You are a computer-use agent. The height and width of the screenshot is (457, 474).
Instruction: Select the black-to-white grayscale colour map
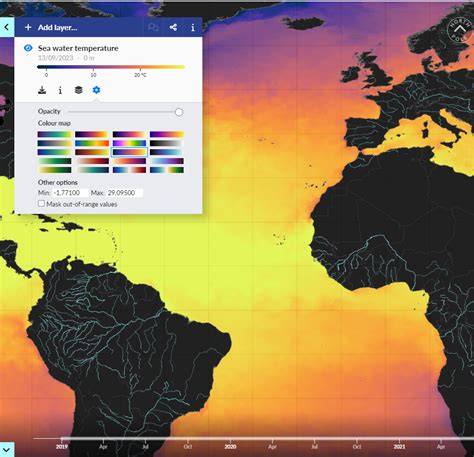[167, 143]
